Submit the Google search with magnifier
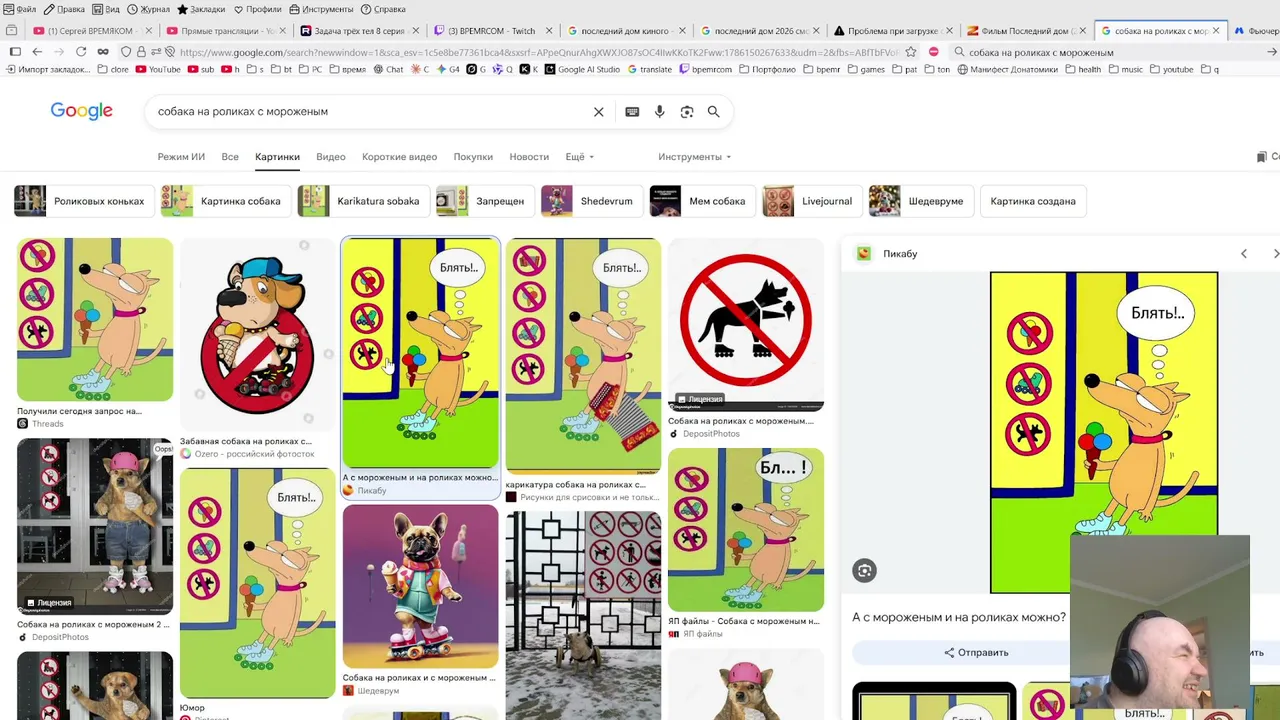Screen dimensions: 1280x720 tap(714, 112)
